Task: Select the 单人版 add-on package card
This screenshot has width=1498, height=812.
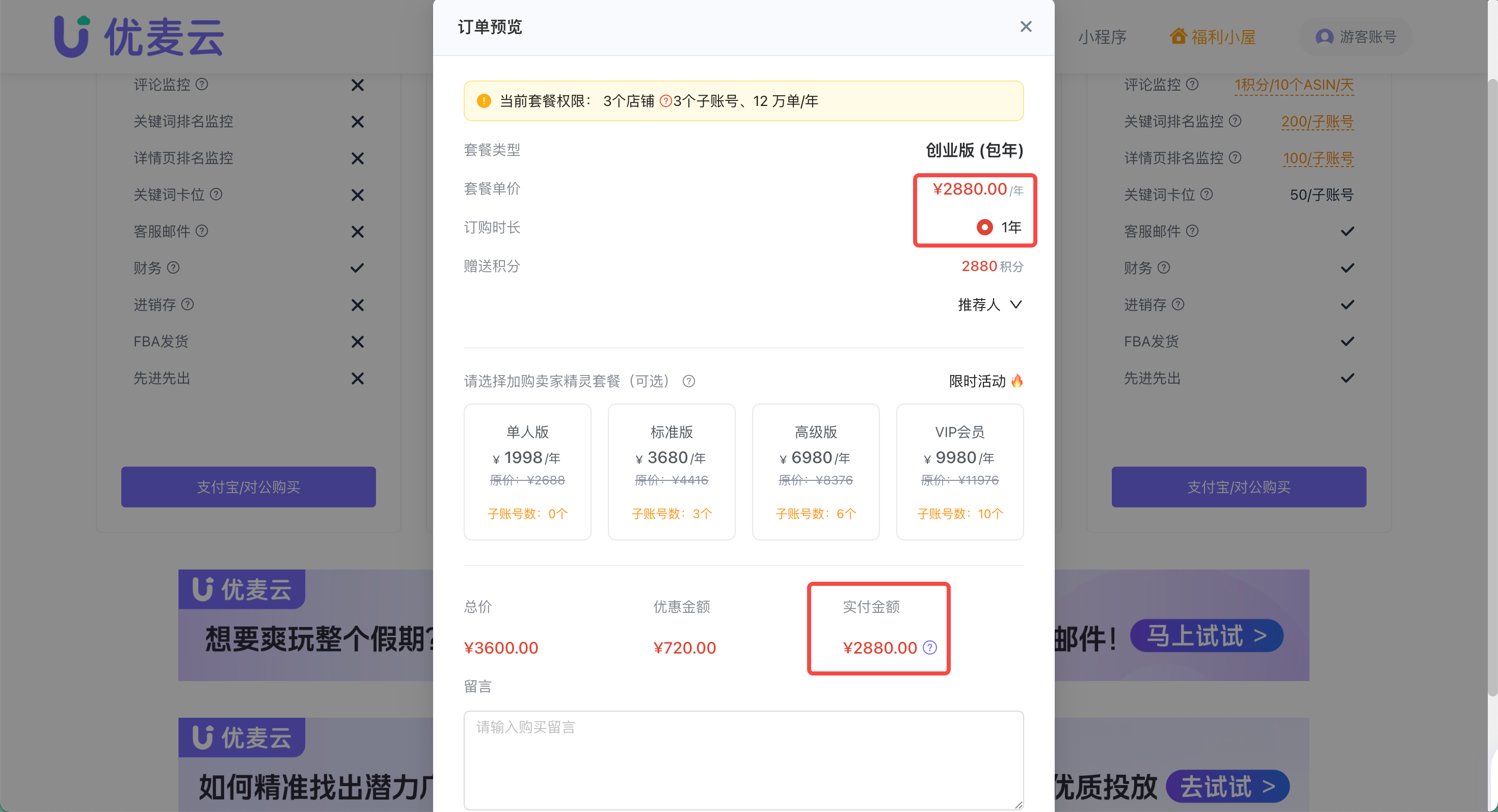Action: click(527, 471)
